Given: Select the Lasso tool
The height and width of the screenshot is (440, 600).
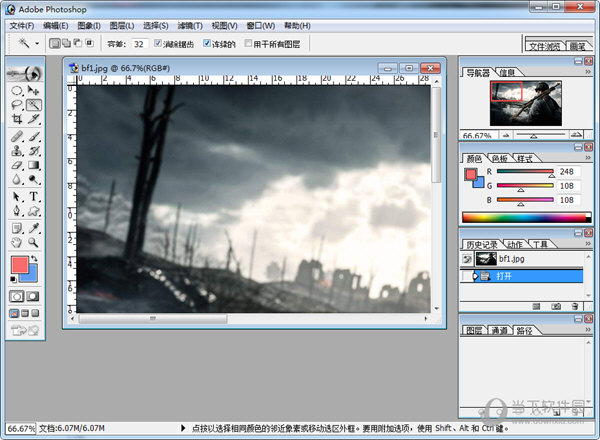Looking at the screenshot, I should point(16,105).
